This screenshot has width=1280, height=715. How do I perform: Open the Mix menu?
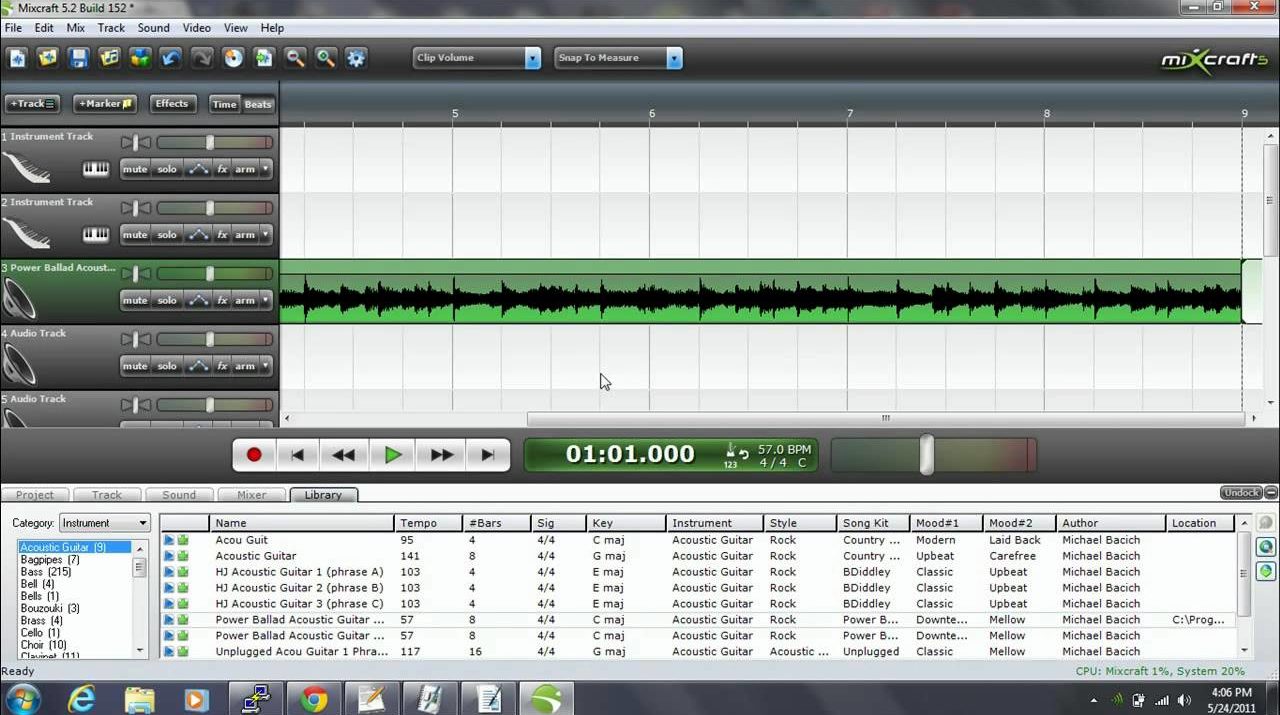pos(76,28)
